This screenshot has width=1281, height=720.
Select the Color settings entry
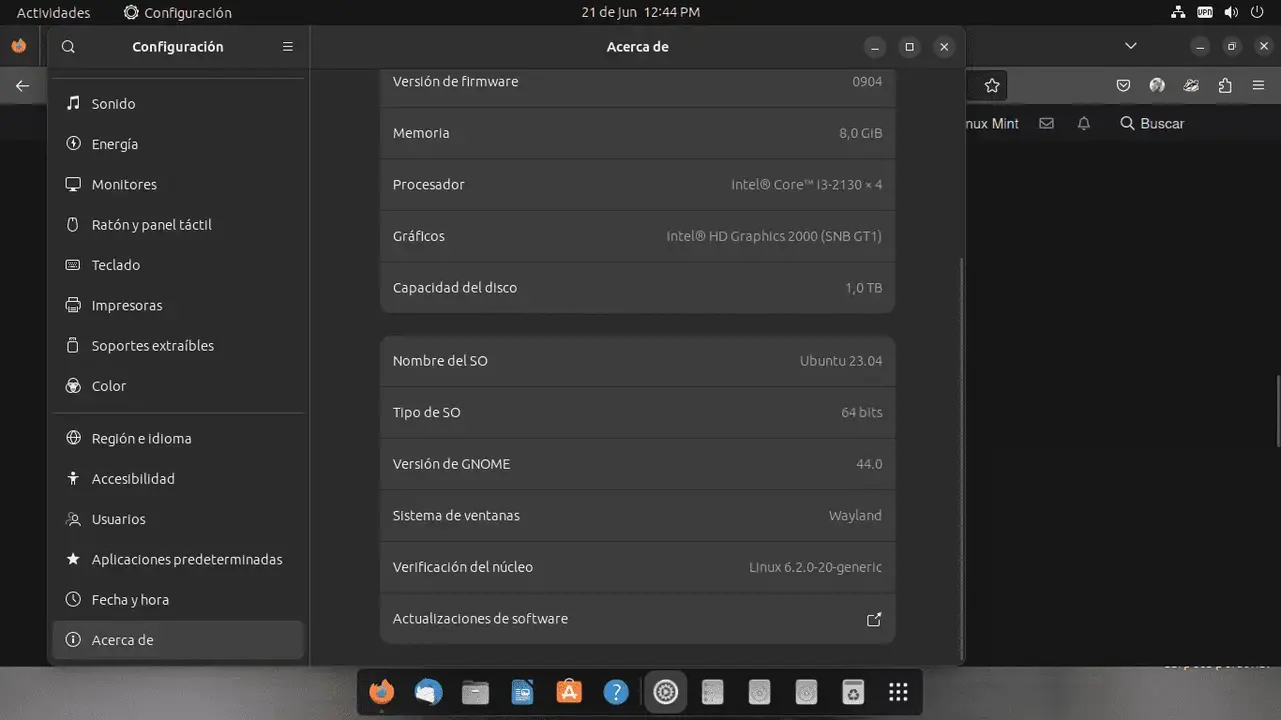178,386
